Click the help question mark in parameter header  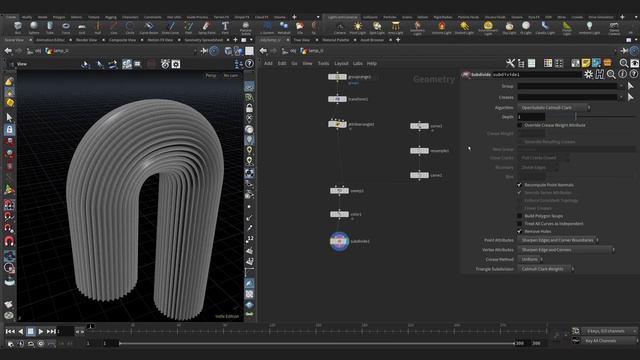click(633, 74)
